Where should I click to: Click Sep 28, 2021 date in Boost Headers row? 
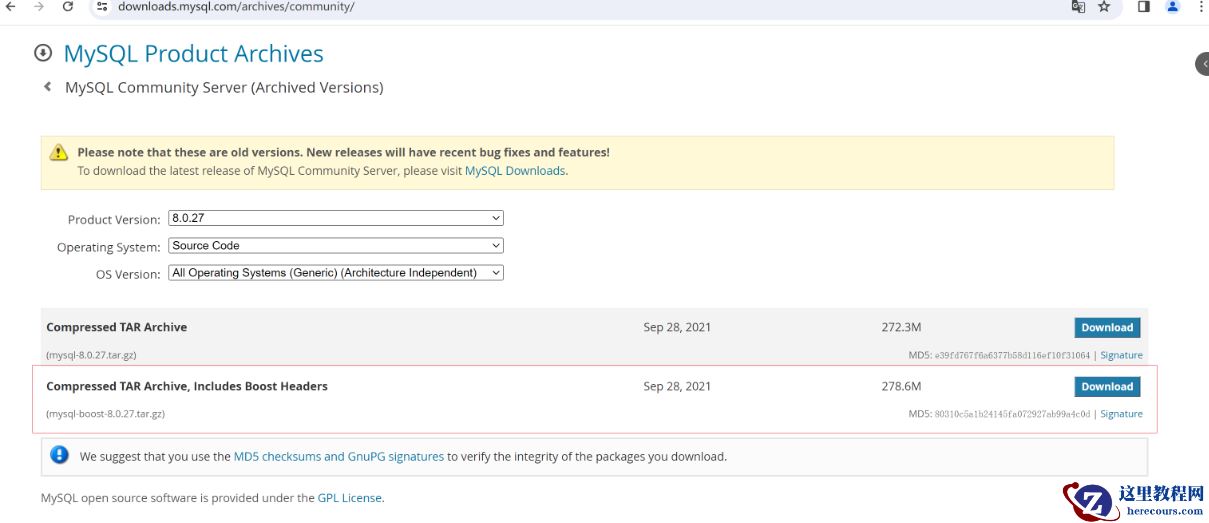point(677,386)
